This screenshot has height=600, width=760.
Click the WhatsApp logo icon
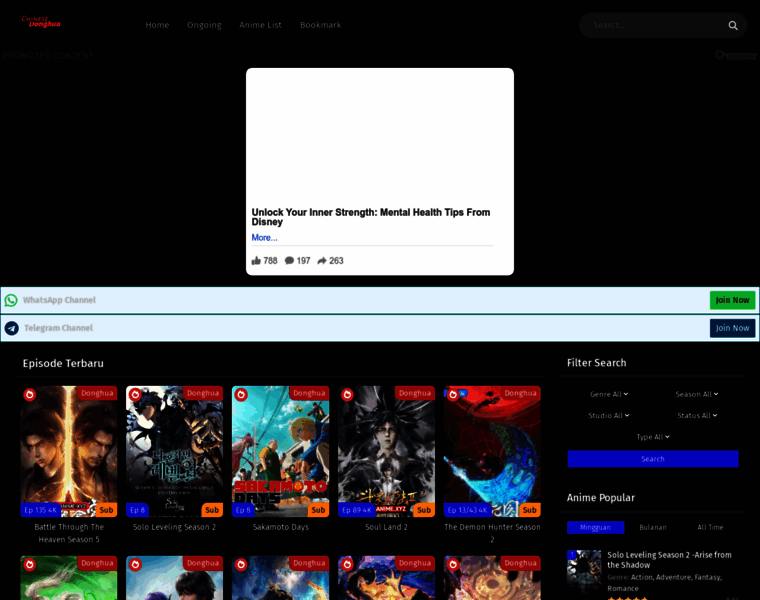(11, 300)
